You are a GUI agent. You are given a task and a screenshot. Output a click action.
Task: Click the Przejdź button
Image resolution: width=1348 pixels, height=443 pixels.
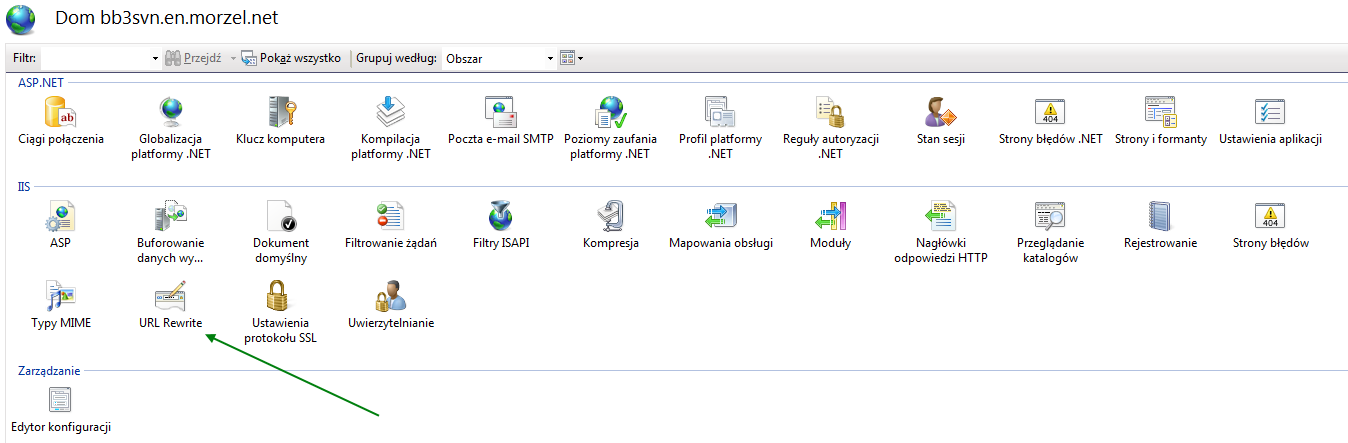[193, 58]
